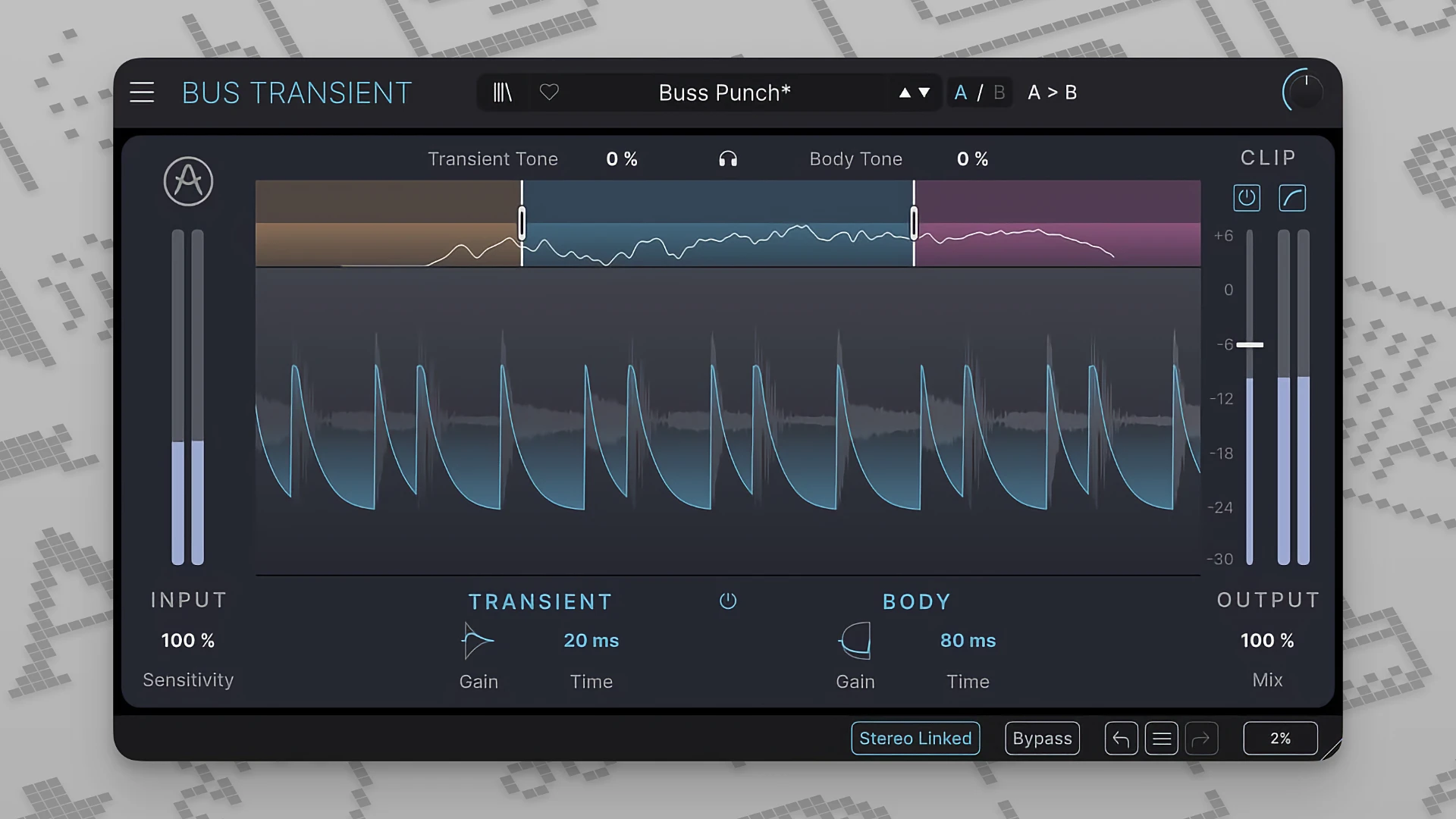Select the next preset with down arrow

click(x=924, y=93)
